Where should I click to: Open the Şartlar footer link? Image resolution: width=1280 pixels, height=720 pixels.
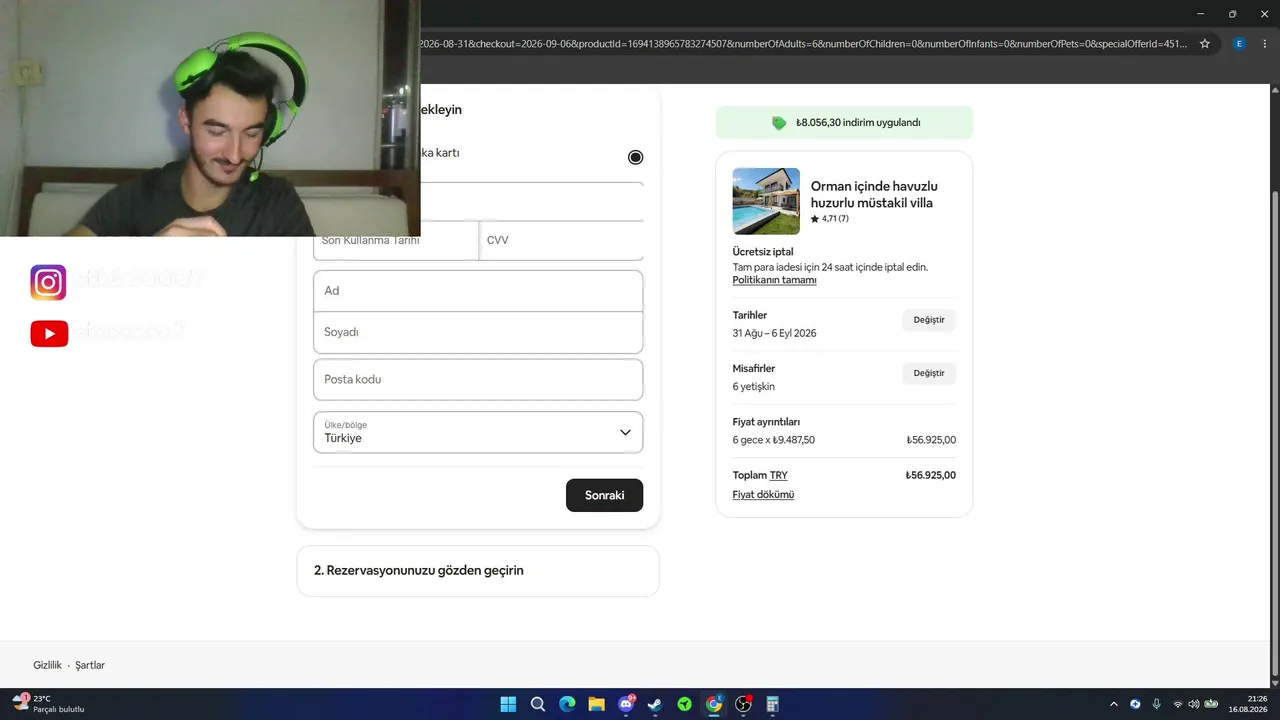click(90, 665)
